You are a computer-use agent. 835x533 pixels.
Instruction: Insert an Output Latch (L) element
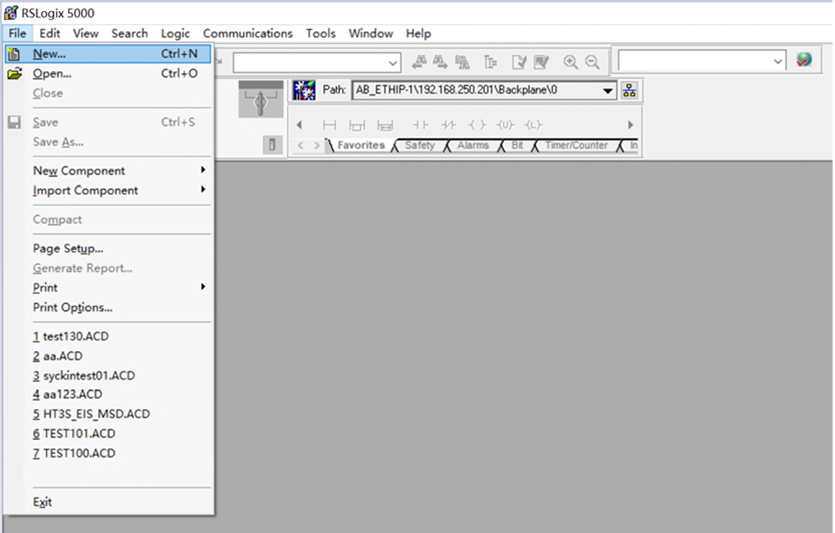tap(533, 125)
